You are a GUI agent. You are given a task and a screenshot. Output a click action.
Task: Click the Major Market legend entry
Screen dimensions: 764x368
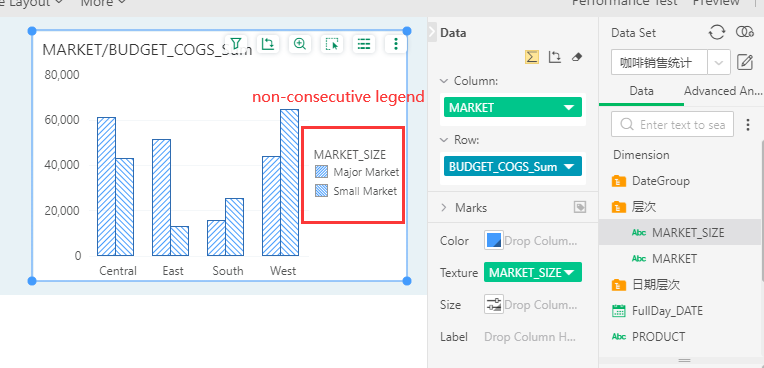(357, 172)
